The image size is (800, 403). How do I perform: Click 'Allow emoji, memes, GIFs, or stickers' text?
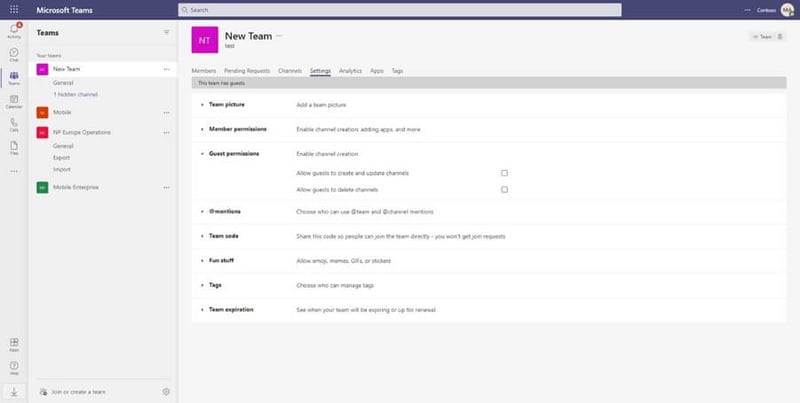(343, 261)
